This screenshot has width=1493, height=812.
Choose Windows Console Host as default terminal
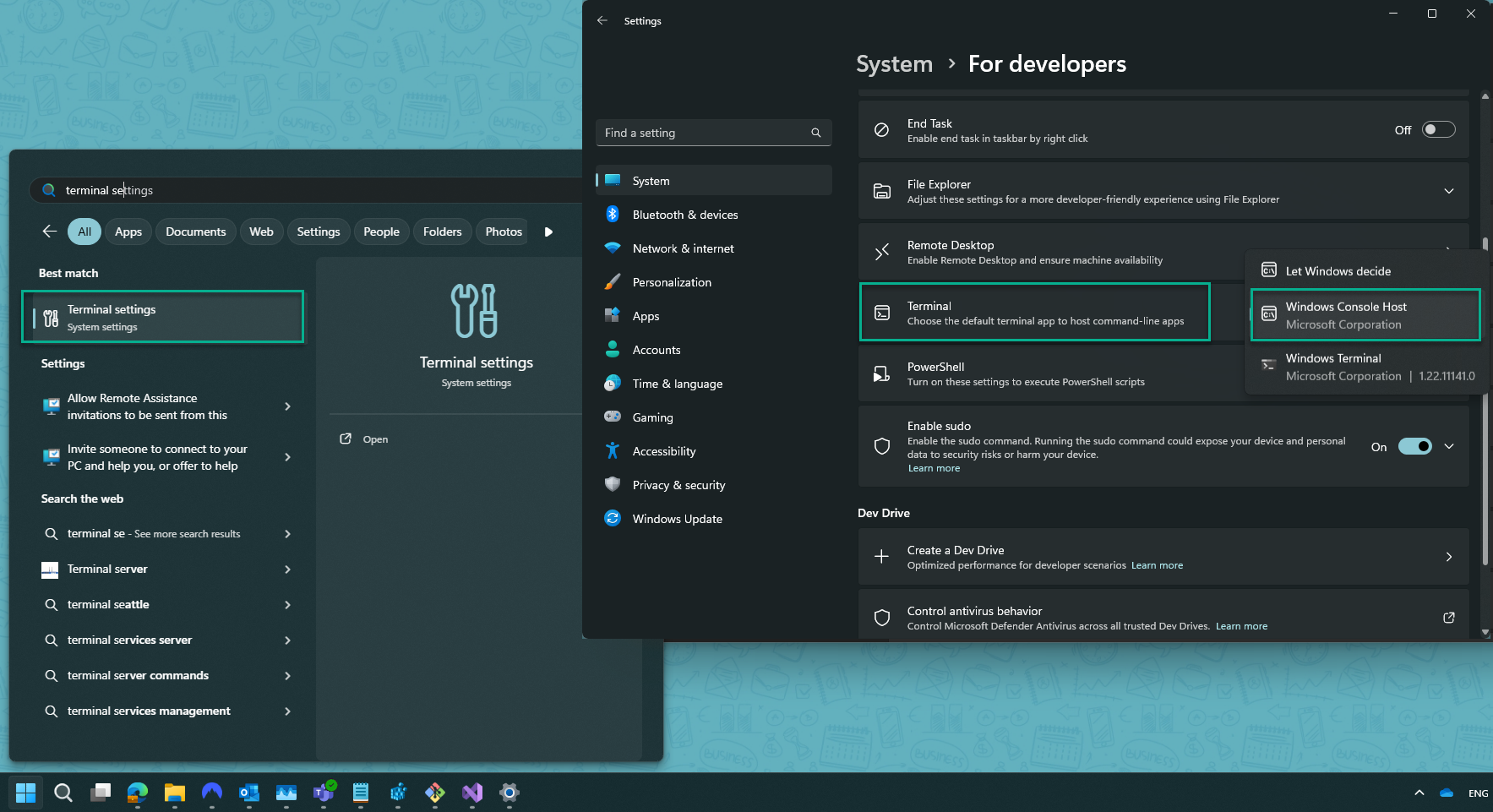(x=1365, y=315)
